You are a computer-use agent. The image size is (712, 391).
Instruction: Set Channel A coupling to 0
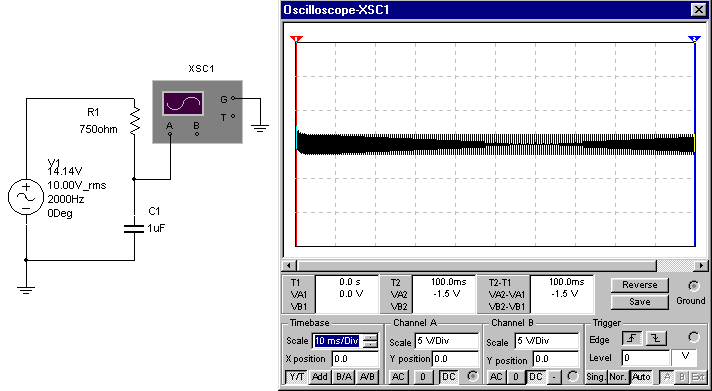coord(423,376)
